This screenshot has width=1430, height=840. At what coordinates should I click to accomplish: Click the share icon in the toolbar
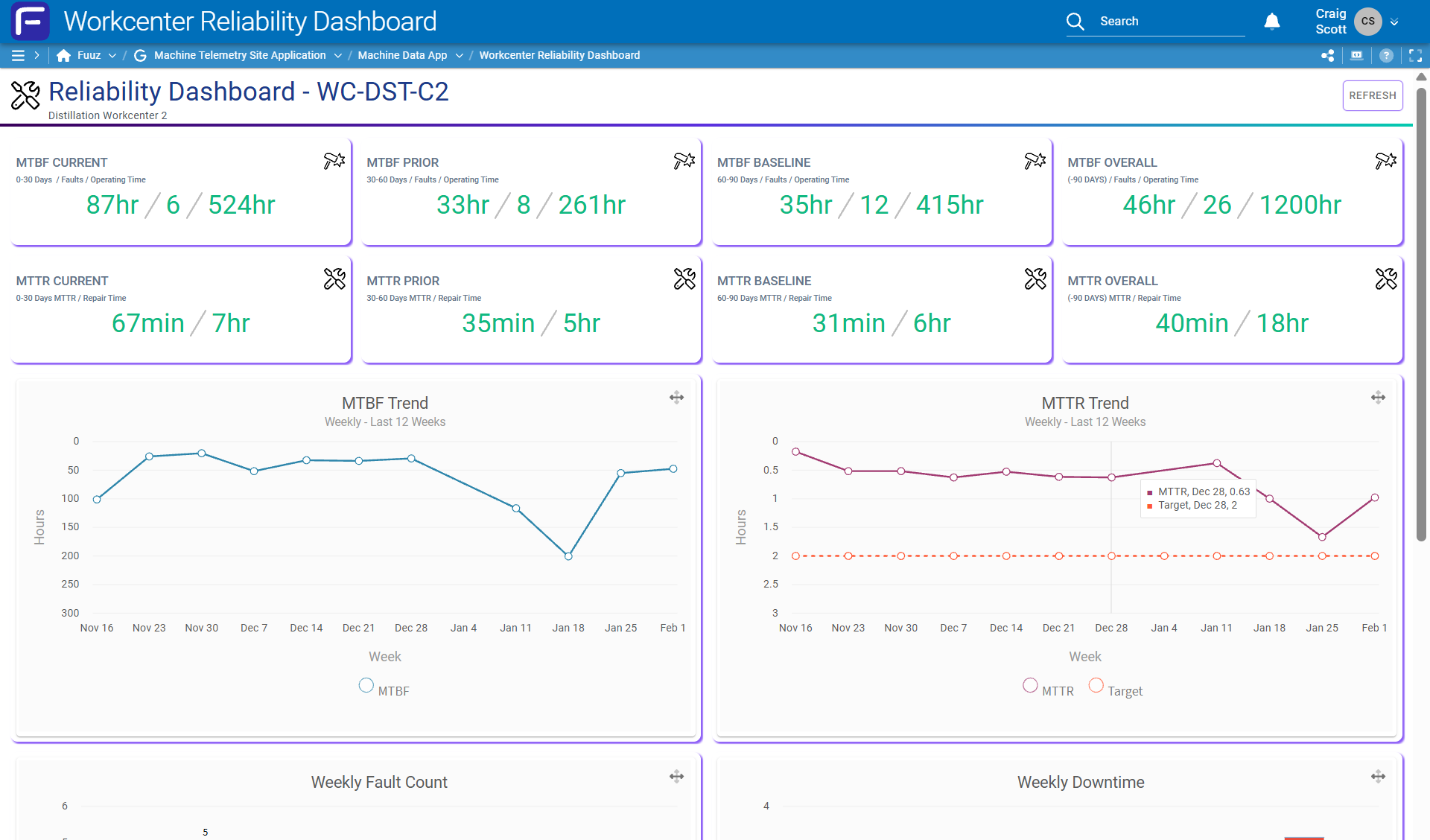1327,55
